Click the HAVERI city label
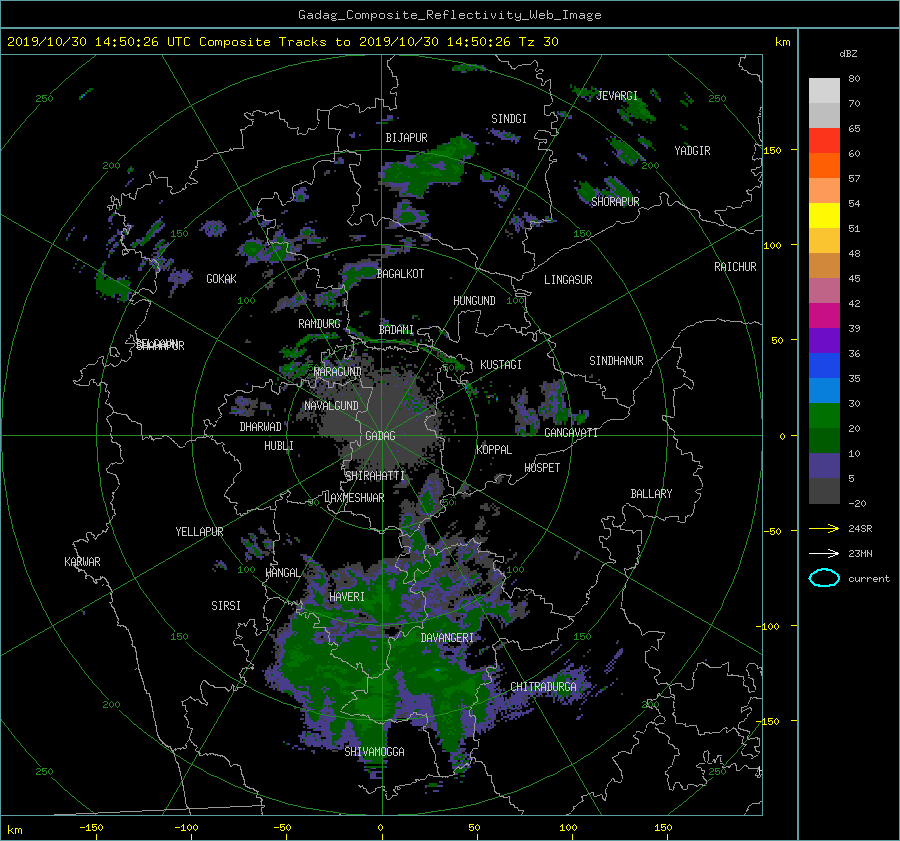The height and width of the screenshot is (841, 900). point(347,597)
